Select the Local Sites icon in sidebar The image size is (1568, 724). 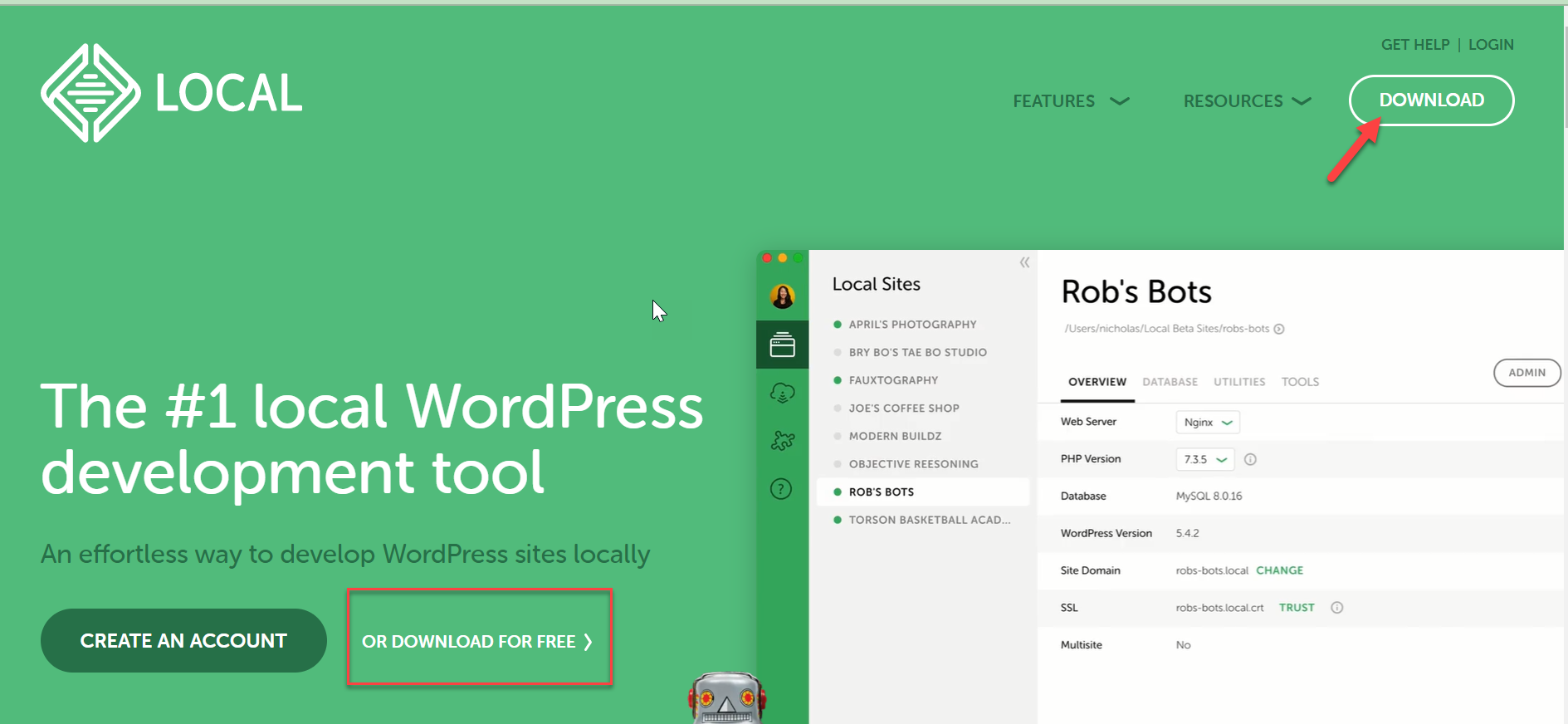pos(782,345)
